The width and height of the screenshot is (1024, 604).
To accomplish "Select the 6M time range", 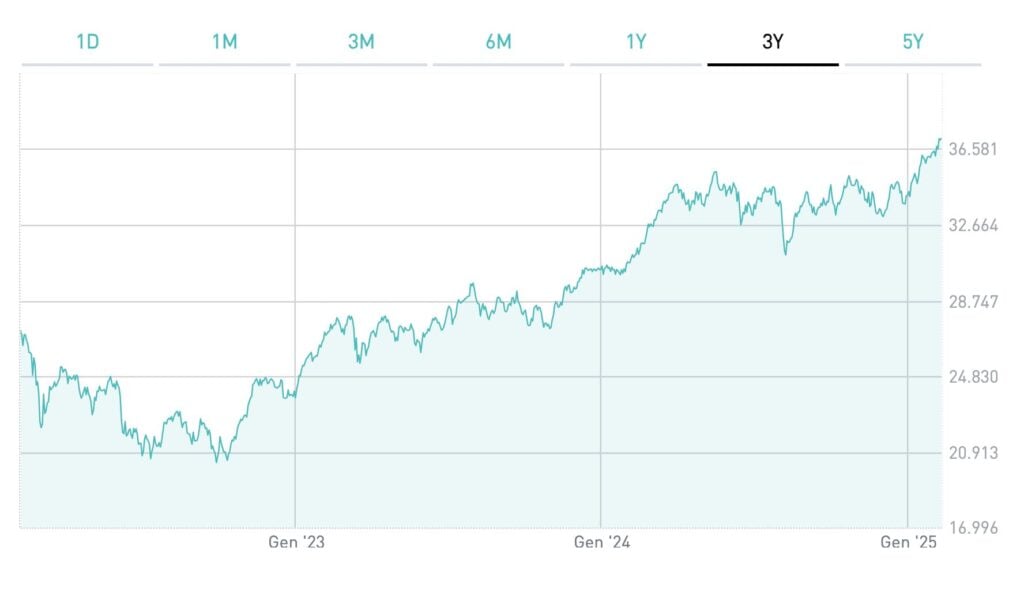I will coord(497,43).
